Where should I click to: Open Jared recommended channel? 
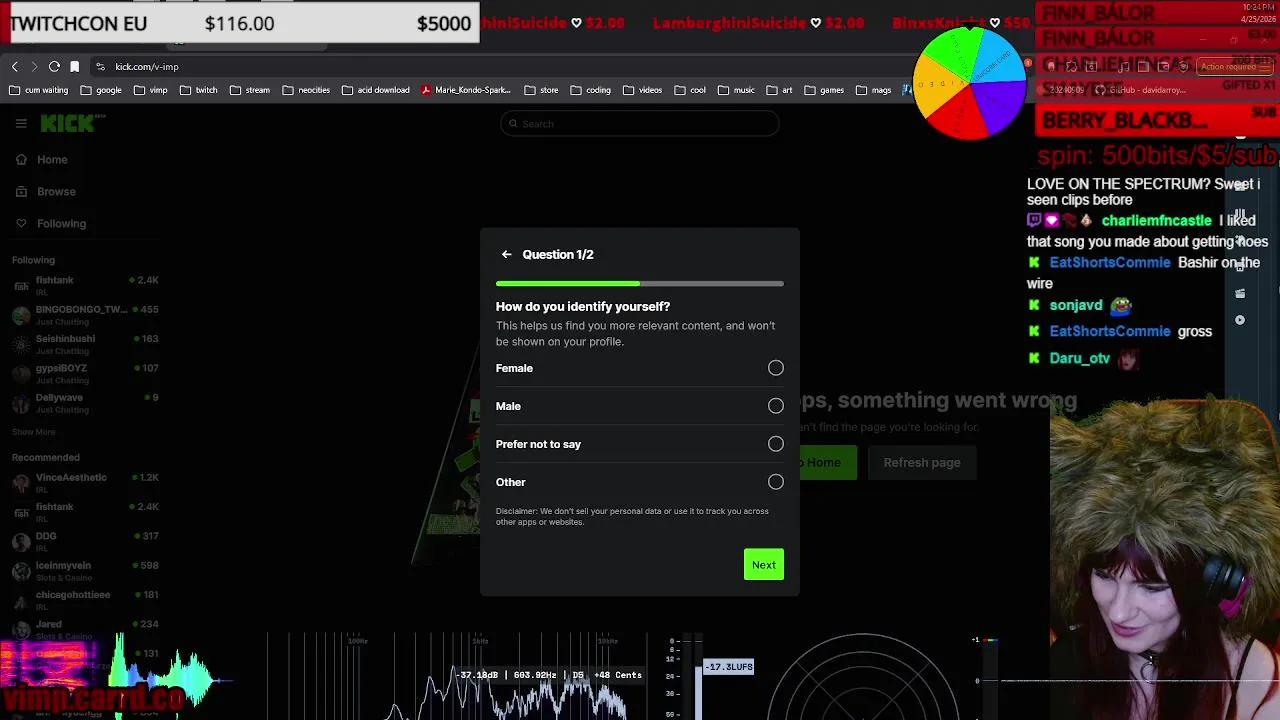85,629
